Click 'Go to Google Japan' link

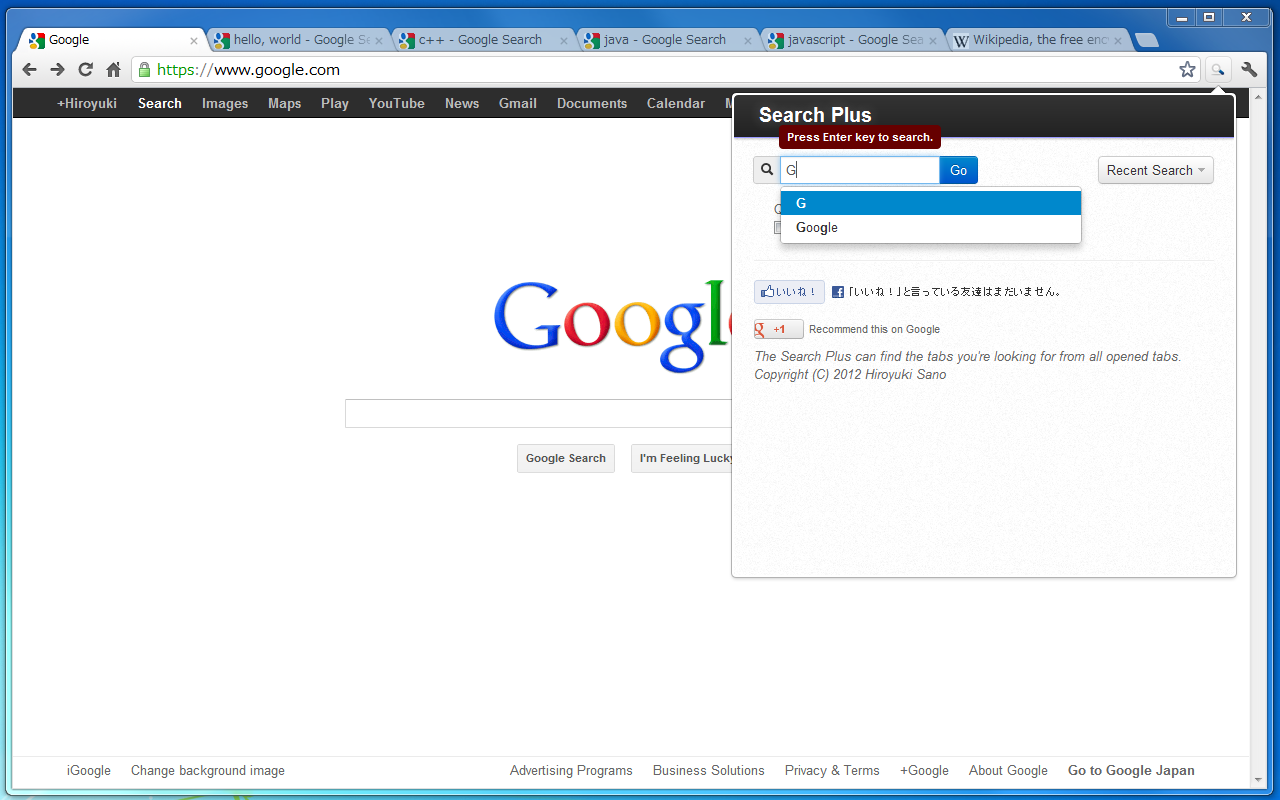(1131, 770)
